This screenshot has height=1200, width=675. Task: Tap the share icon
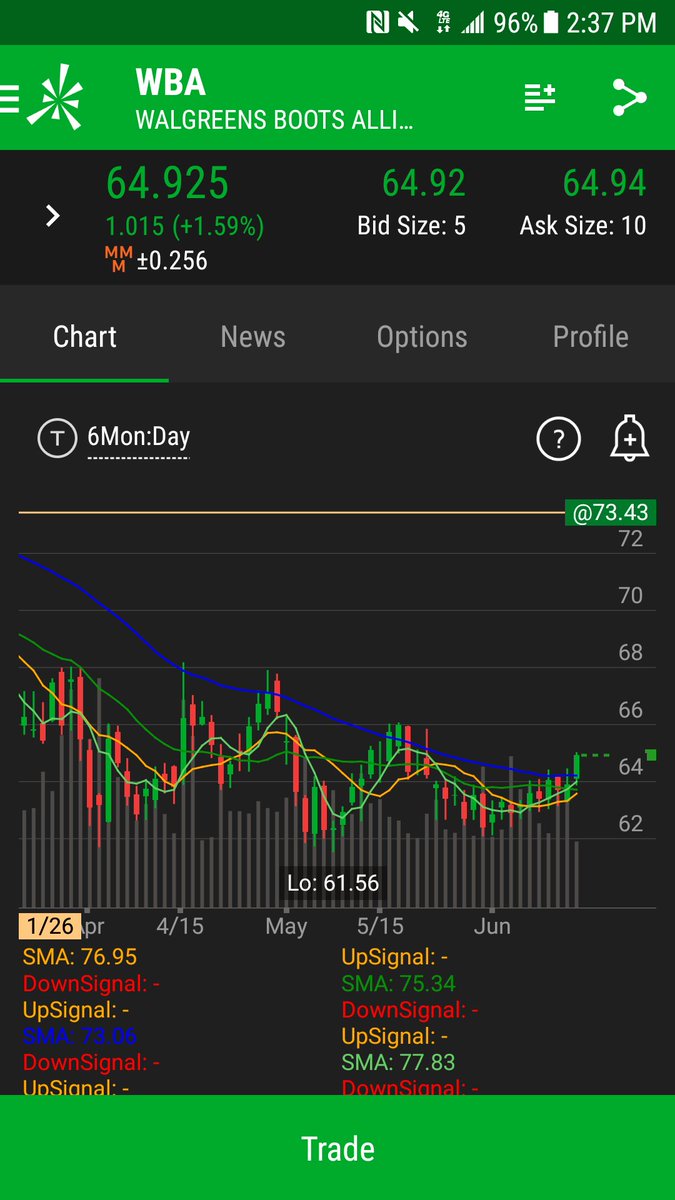click(x=629, y=98)
